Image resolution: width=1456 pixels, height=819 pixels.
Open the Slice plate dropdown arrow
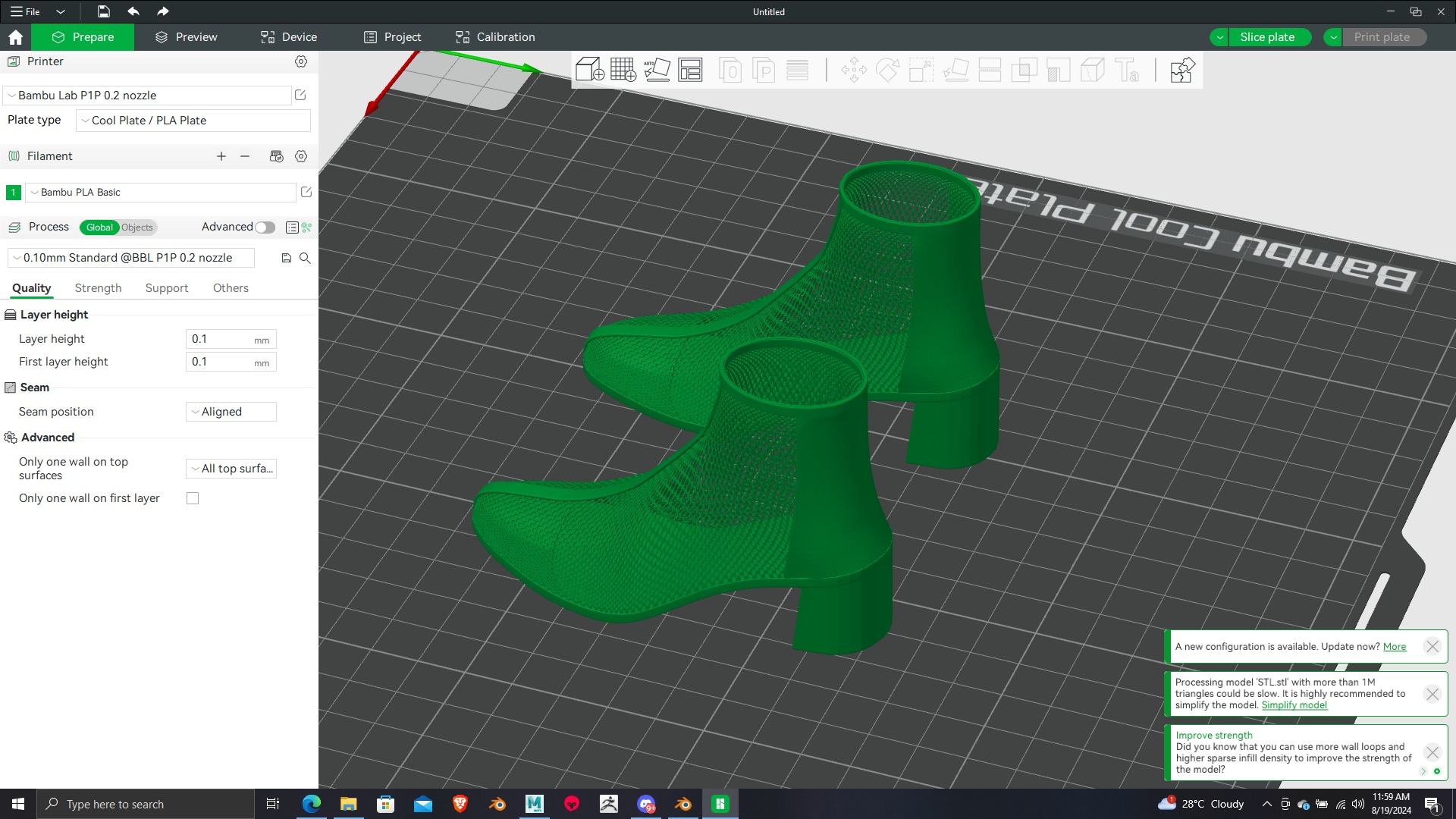(1219, 37)
